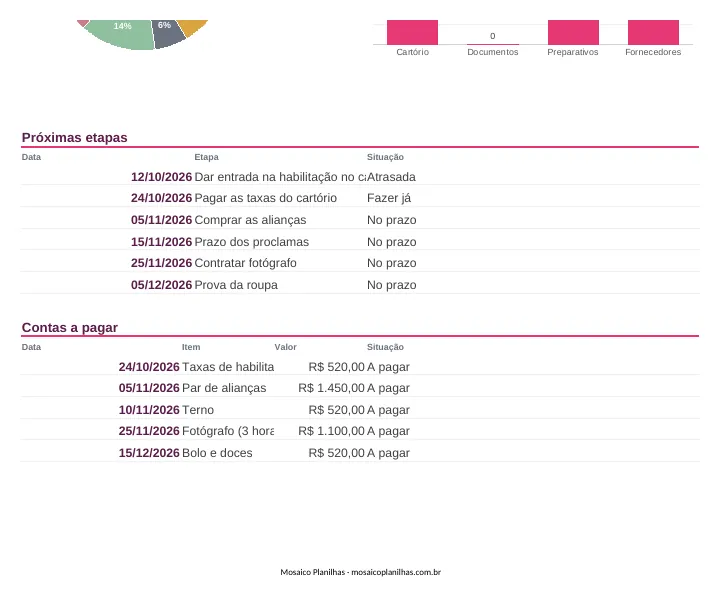Select the Preparativos bar in the chart
This screenshot has height=597, width=719.
573,32
